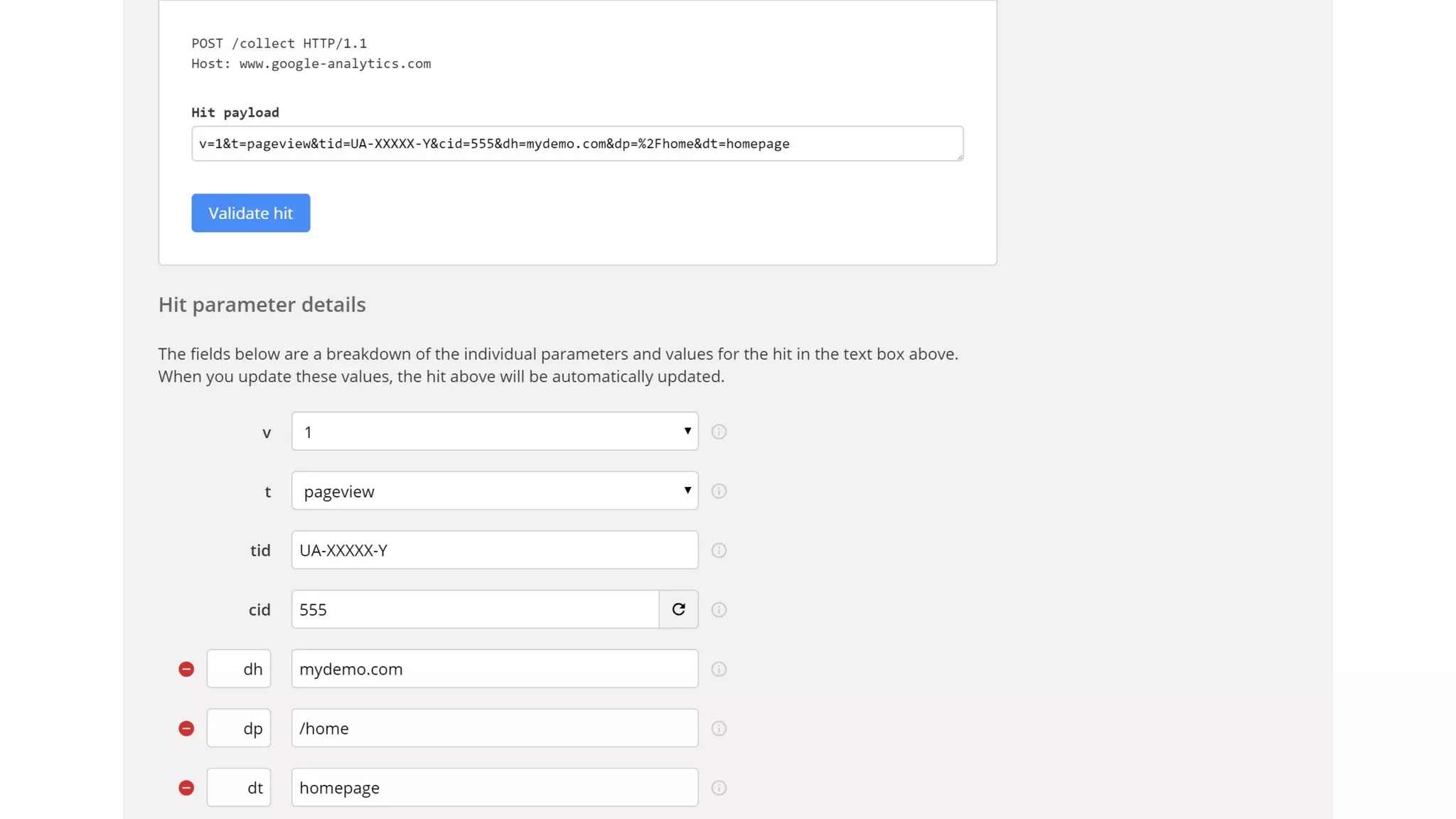Viewport: 1456px width, 819px height.
Task: Click info icon beside t parameter
Action: [x=719, y=491]
